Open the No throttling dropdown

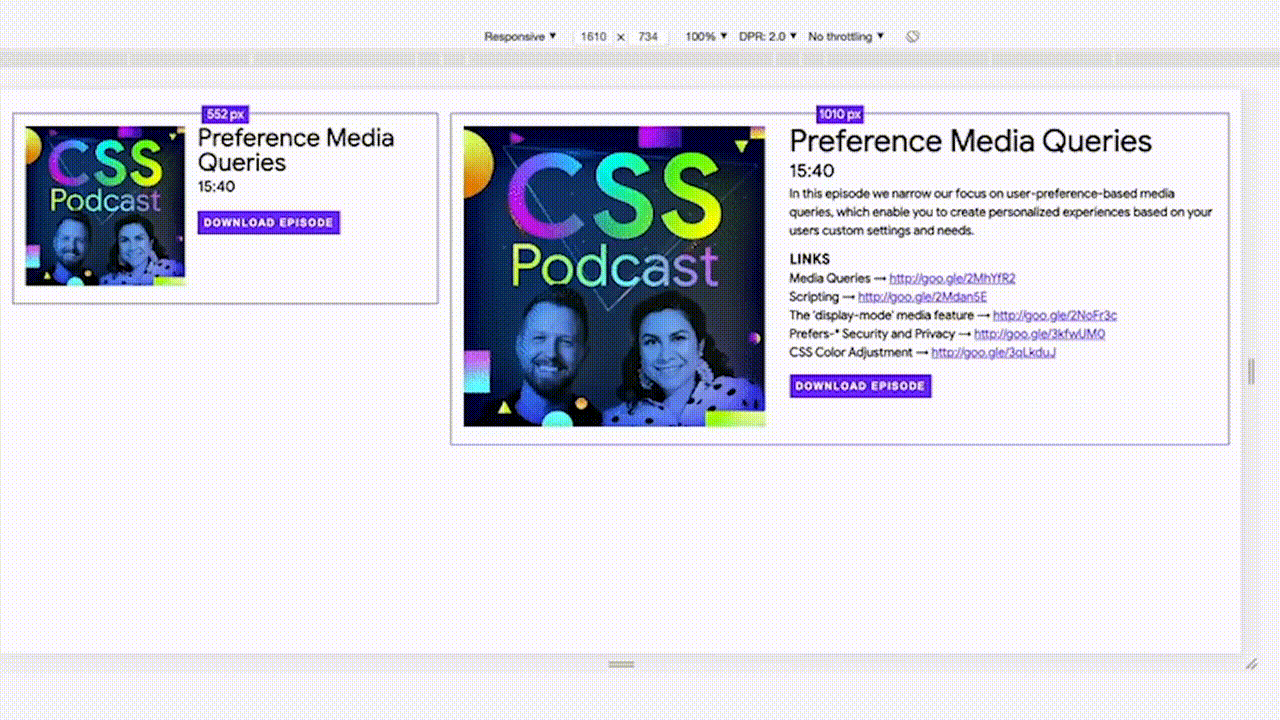point(846,37)
